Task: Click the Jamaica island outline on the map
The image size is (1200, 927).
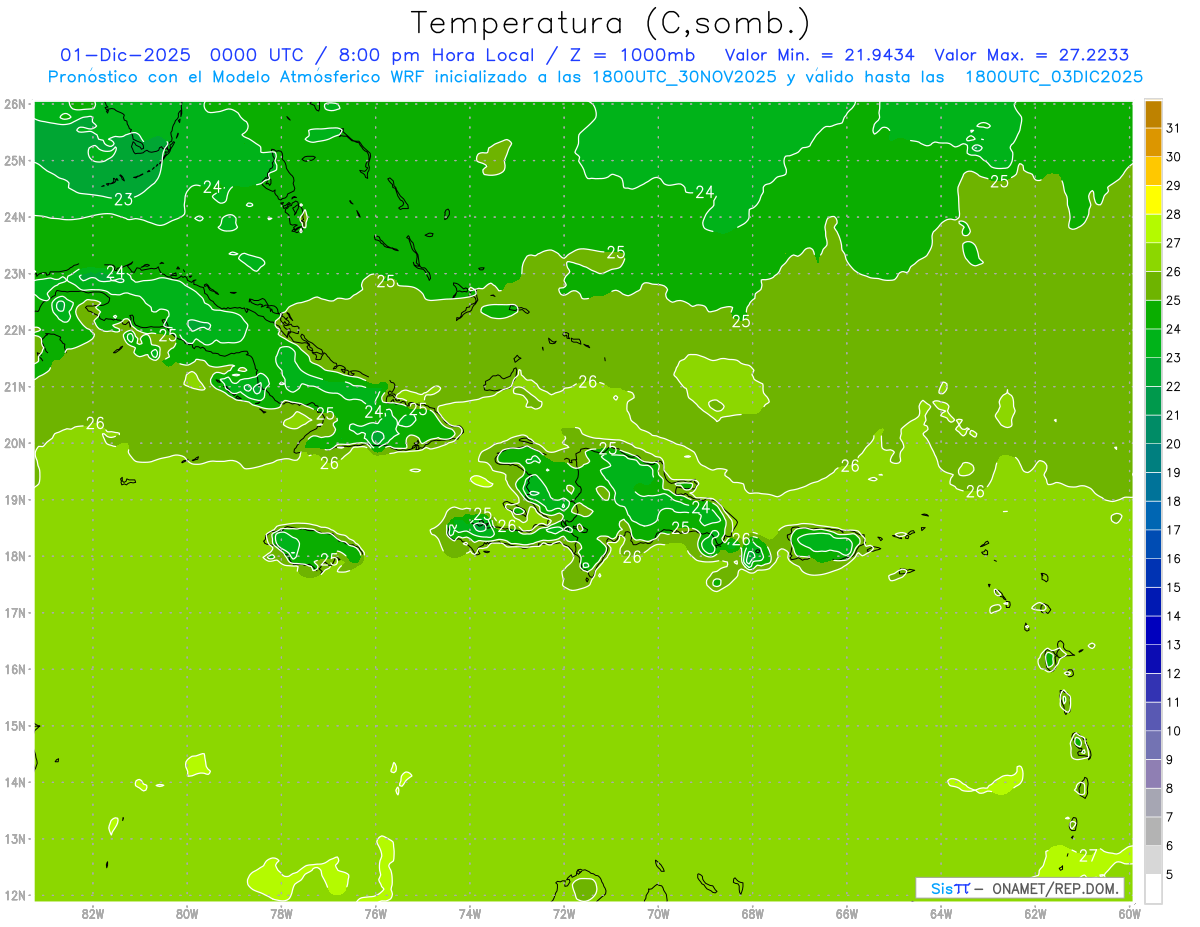Action: [x=314, y=547]
